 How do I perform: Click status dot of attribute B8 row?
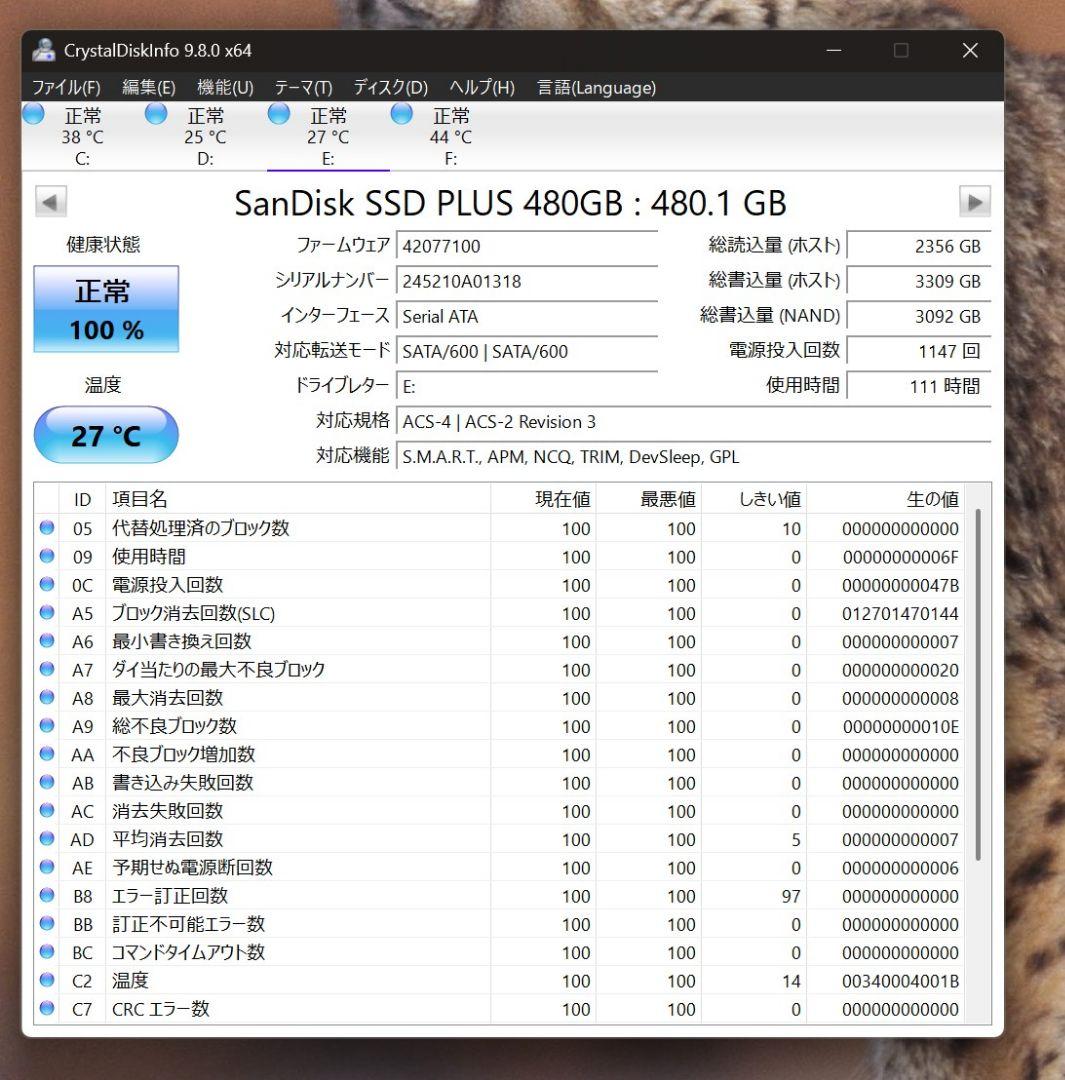tap(47, 895)
